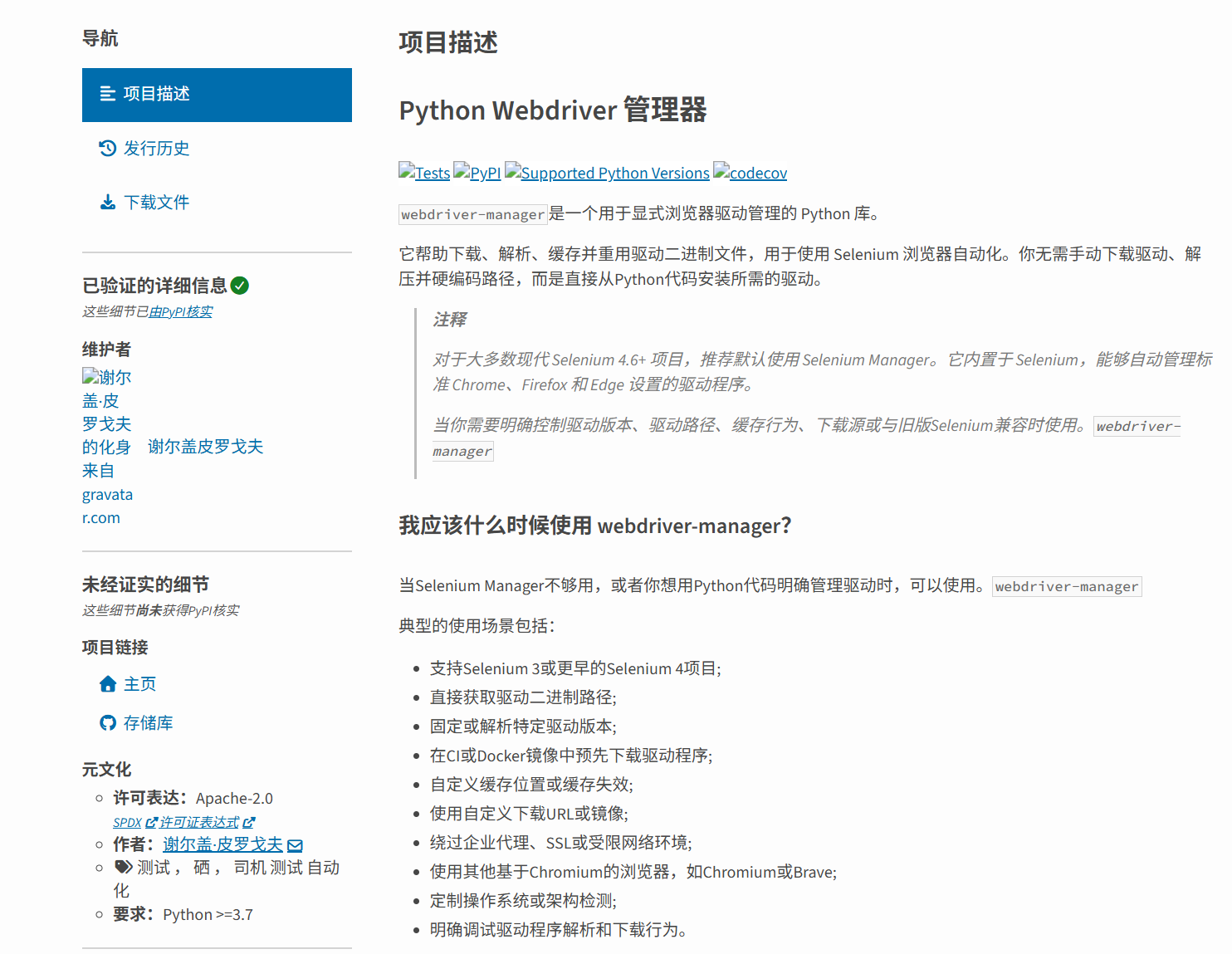
Task: Open author link 谢尔盖·皮罗戈夫
Action: (x=222, y=844)
